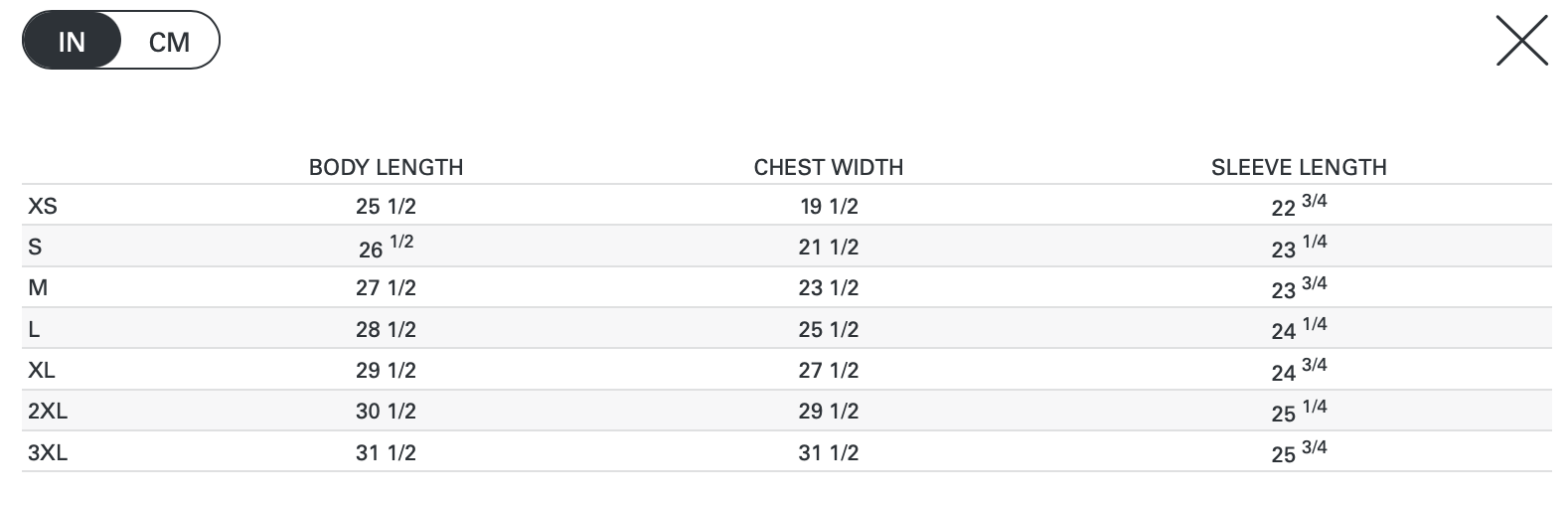
Task: Click L body length value 28 1/2
Action: (386, 330)
